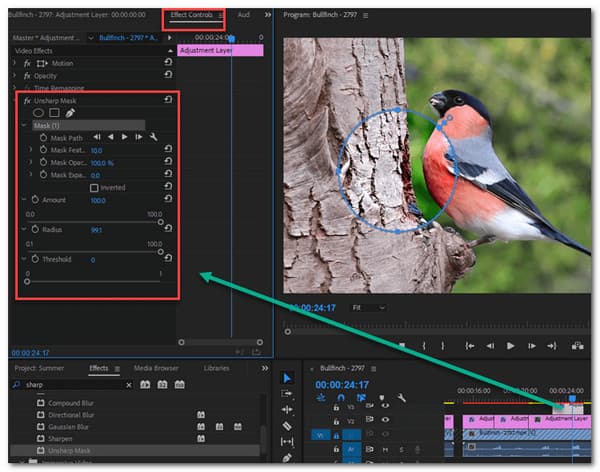Play the program monitor video
Image resolution: width=600 pixels, height=472 pixels.
[510, 345]
